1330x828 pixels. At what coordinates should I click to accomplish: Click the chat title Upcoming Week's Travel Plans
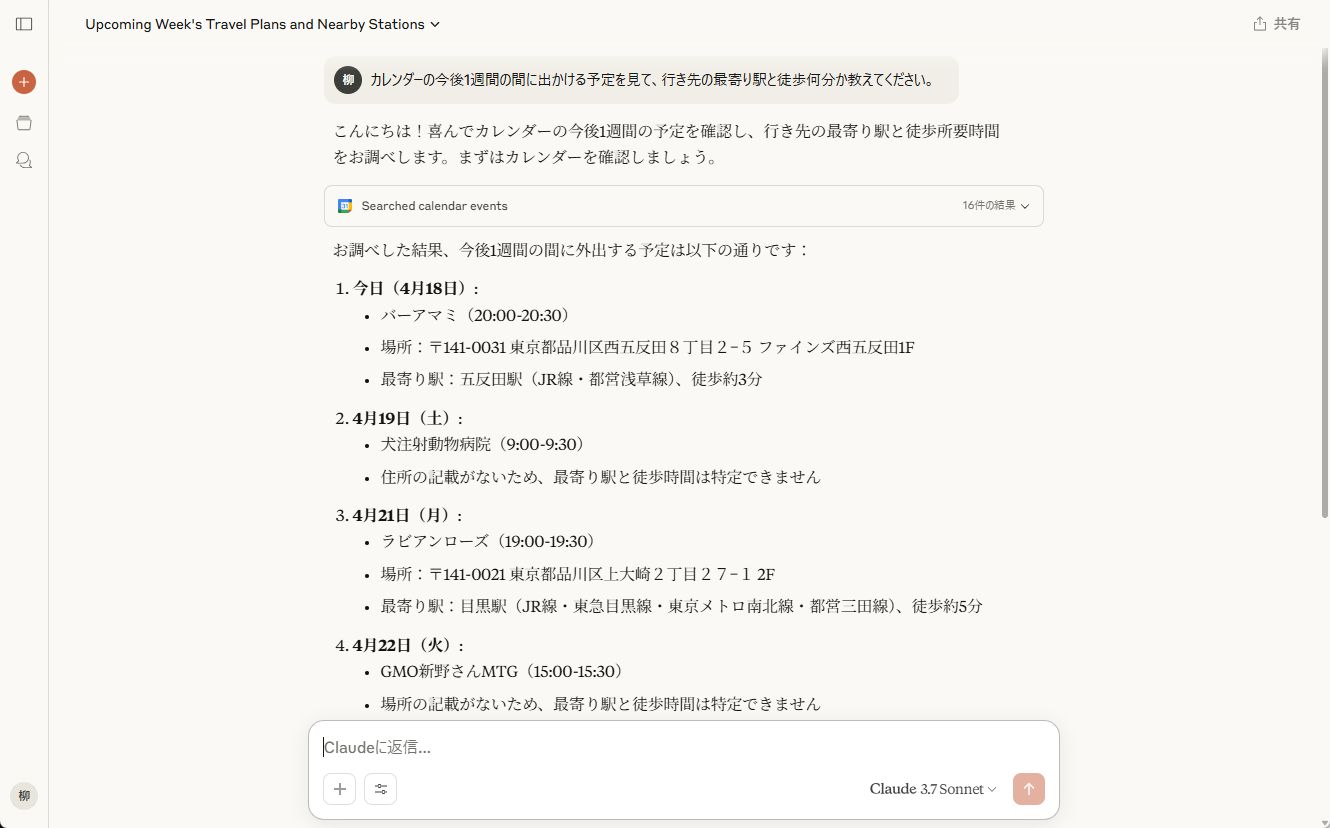255,24
